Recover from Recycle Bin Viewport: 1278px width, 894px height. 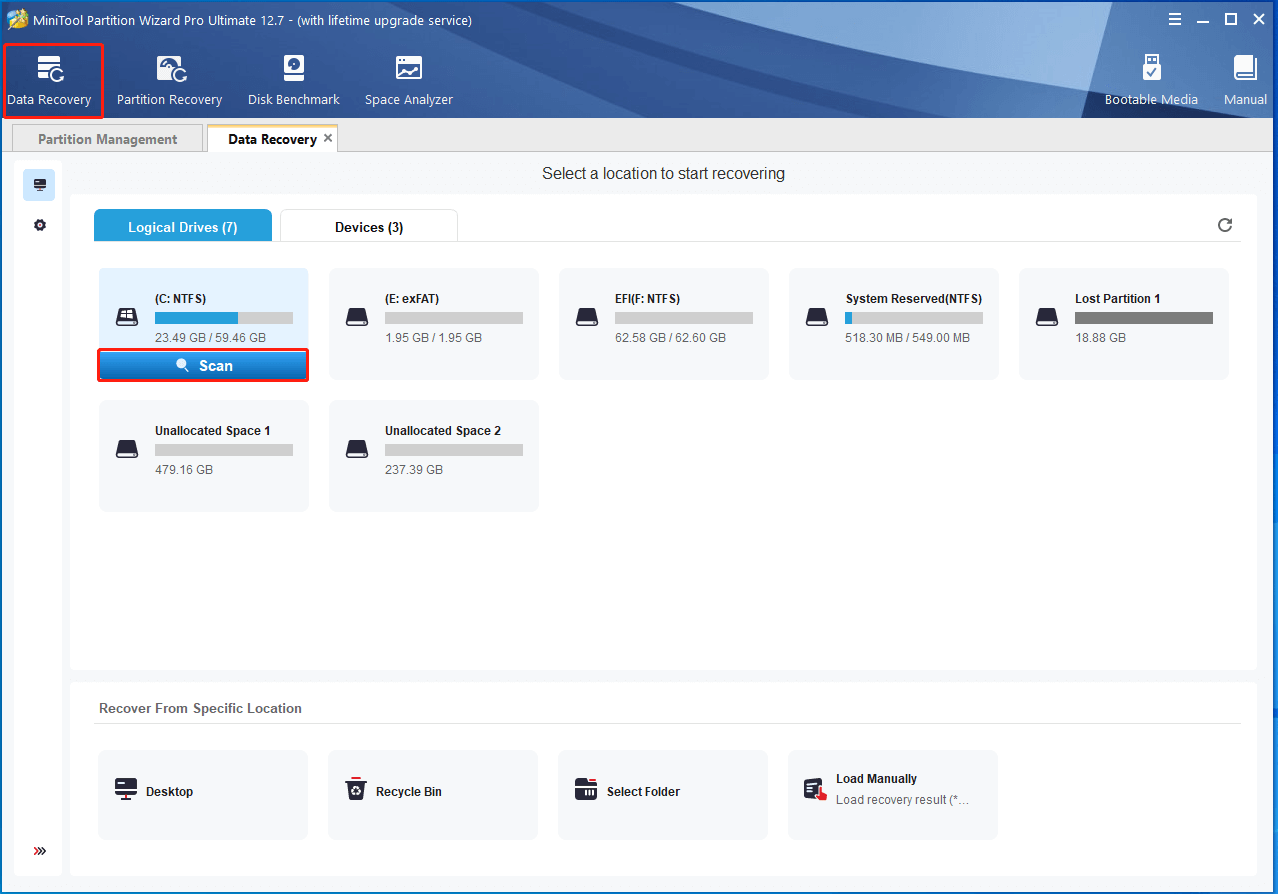433,795
